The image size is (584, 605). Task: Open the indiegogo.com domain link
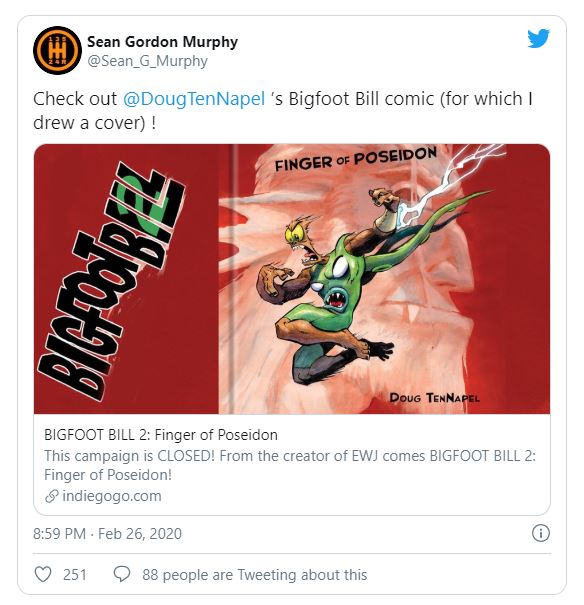pyautogui.click(x=112, y=496)
